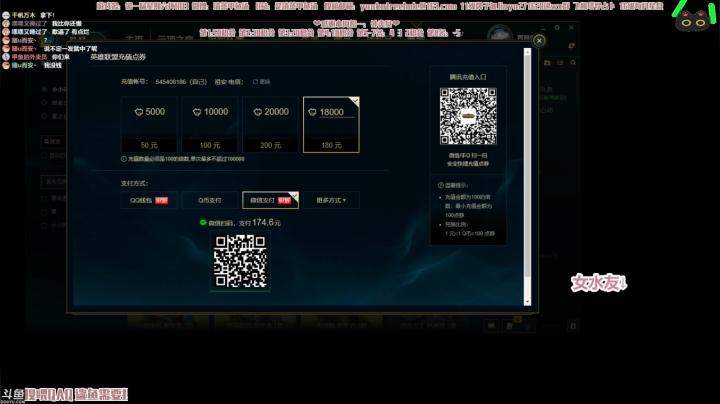Click the chat message ending in 拿下!
The height and width of the screenshot is (404, 720).
coord(33,15)
